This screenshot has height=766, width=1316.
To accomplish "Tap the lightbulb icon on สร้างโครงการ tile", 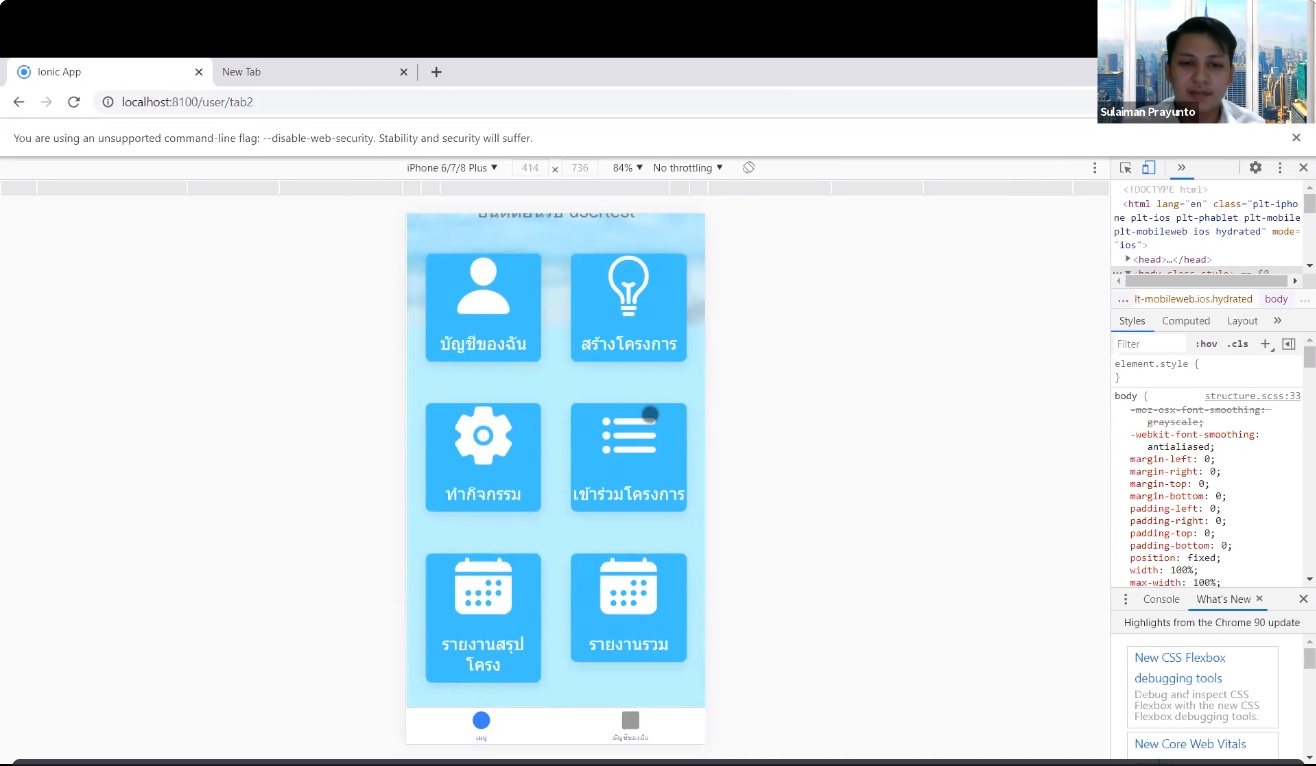I will pos(628,286).
